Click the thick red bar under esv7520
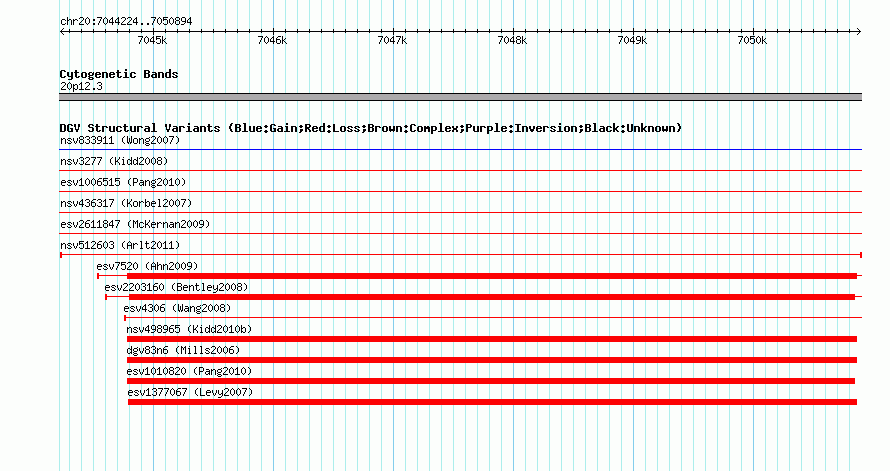 tap(492, 276)
